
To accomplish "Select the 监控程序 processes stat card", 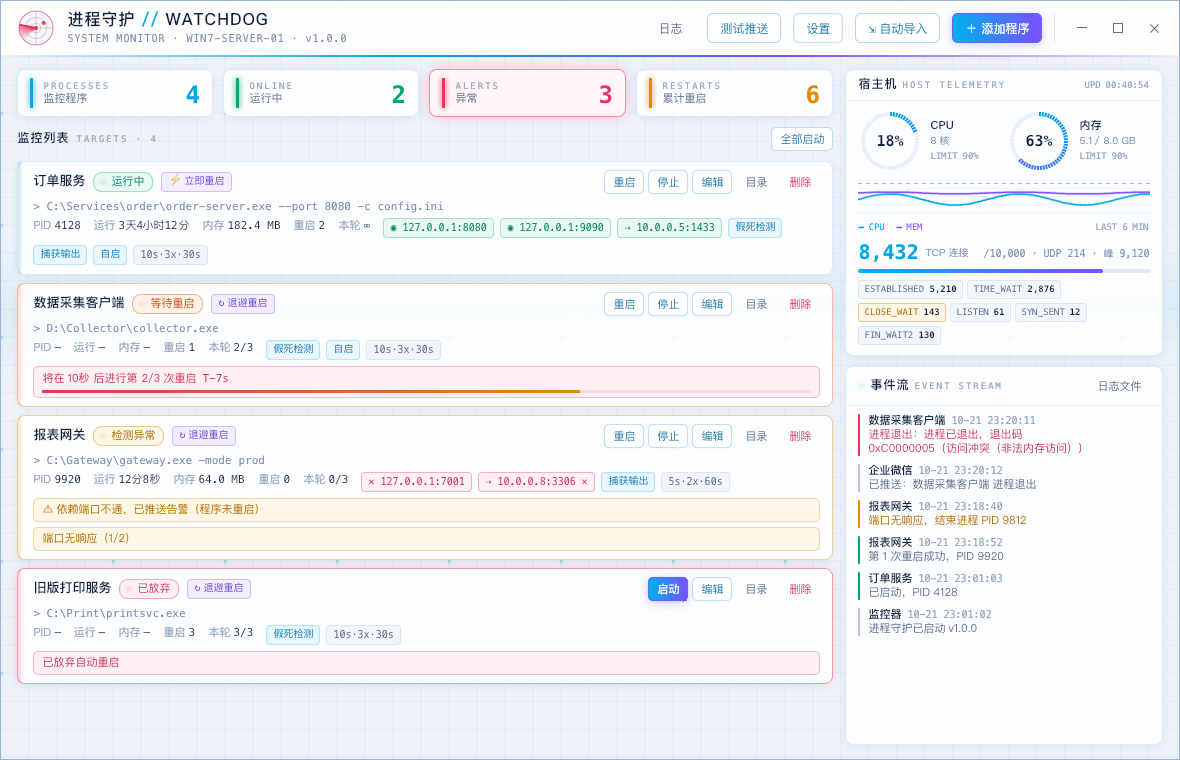I will [116, 93].
